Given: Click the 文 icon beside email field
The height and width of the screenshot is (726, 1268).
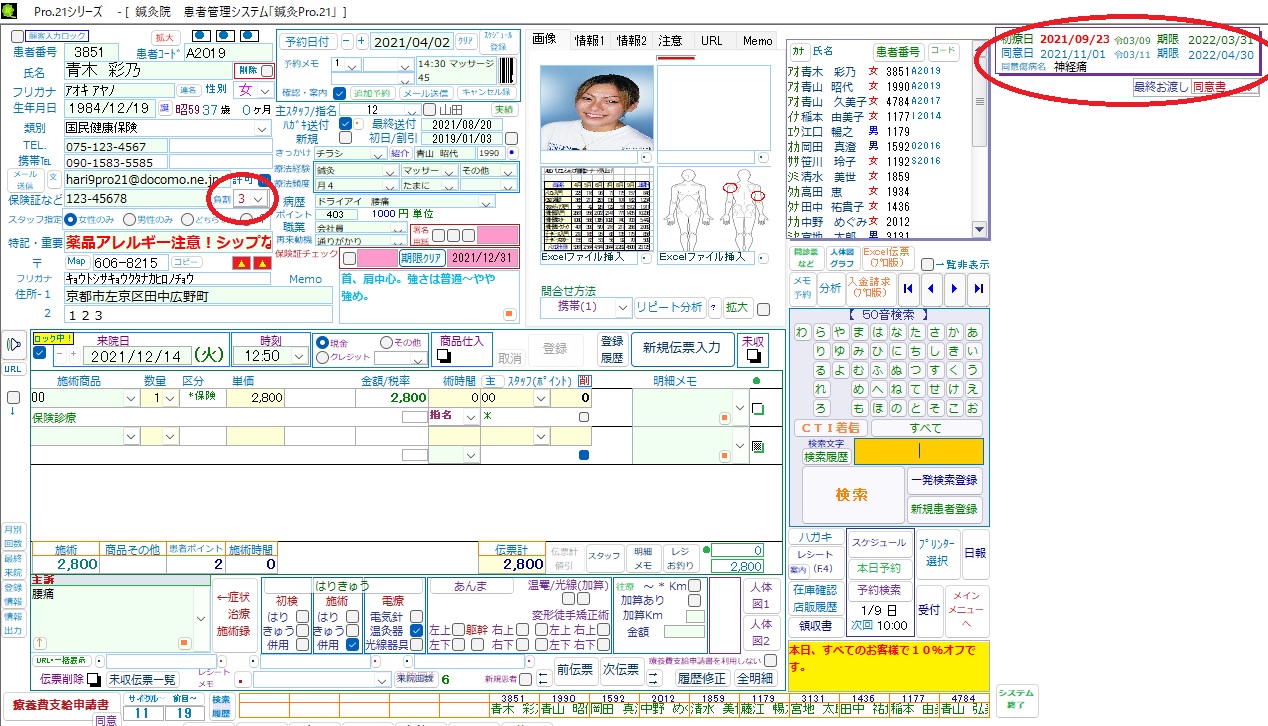Looking at the screenshot, I should [54, 179].
